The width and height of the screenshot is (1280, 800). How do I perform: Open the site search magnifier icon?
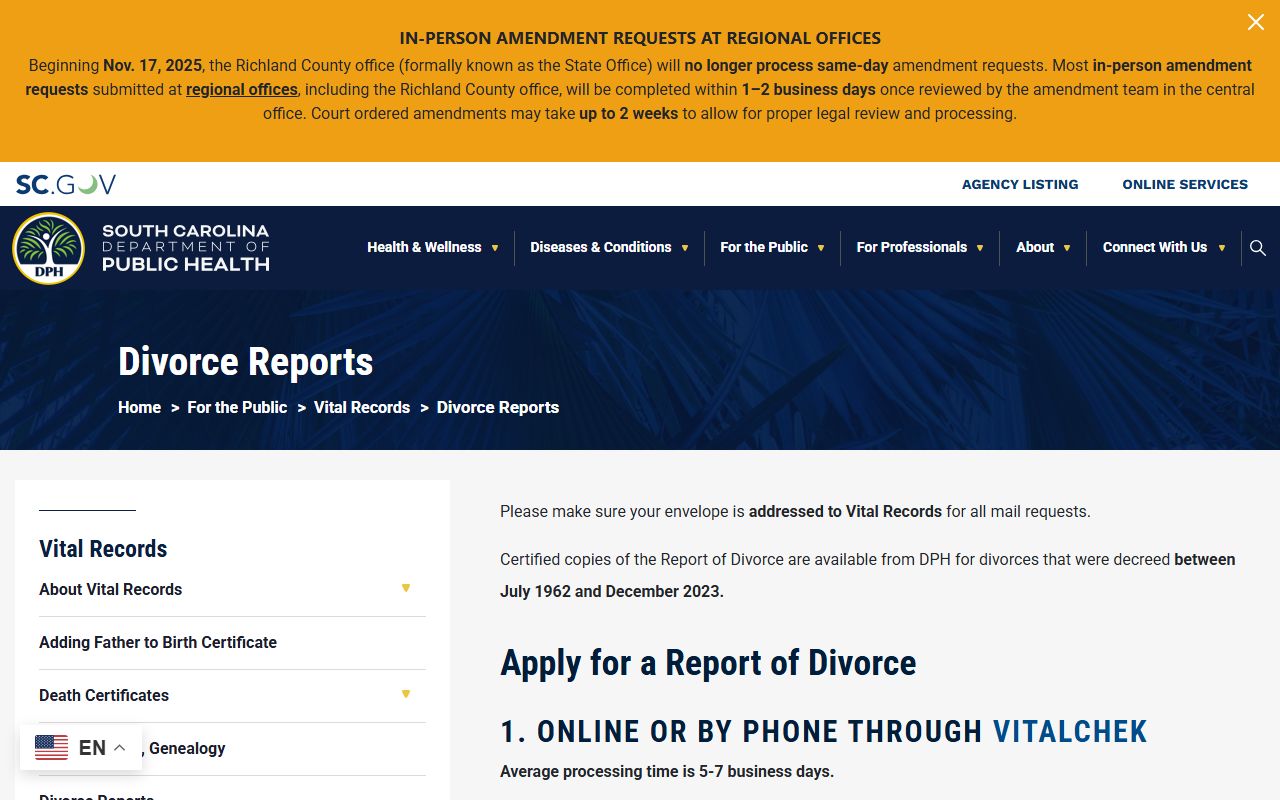[1258, 248]
